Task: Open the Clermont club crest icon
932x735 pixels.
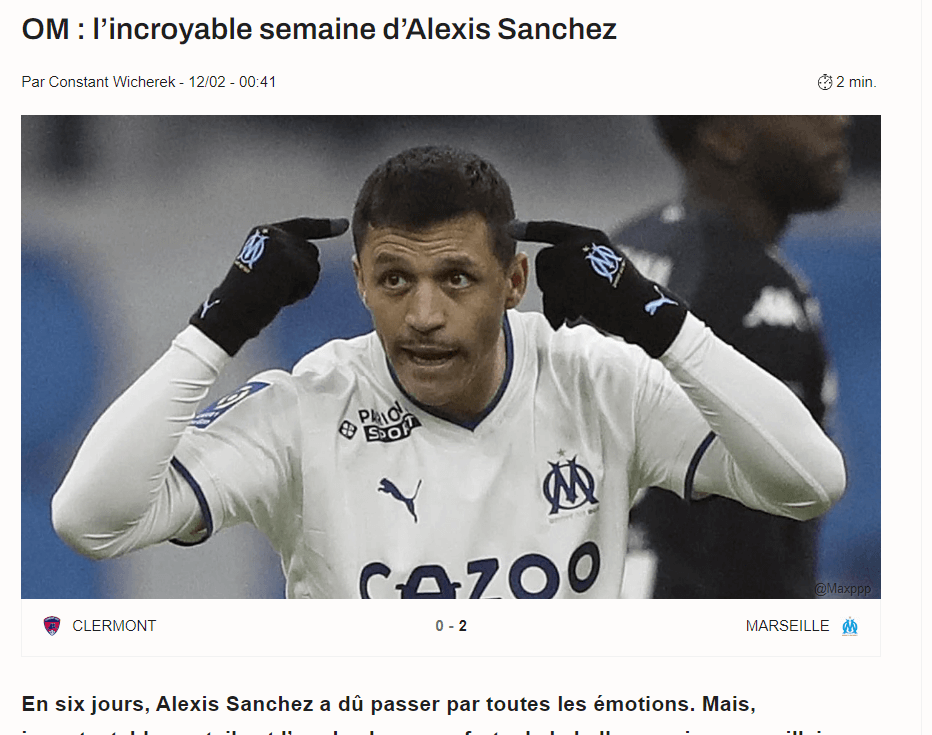Action: tap(52, 626)
